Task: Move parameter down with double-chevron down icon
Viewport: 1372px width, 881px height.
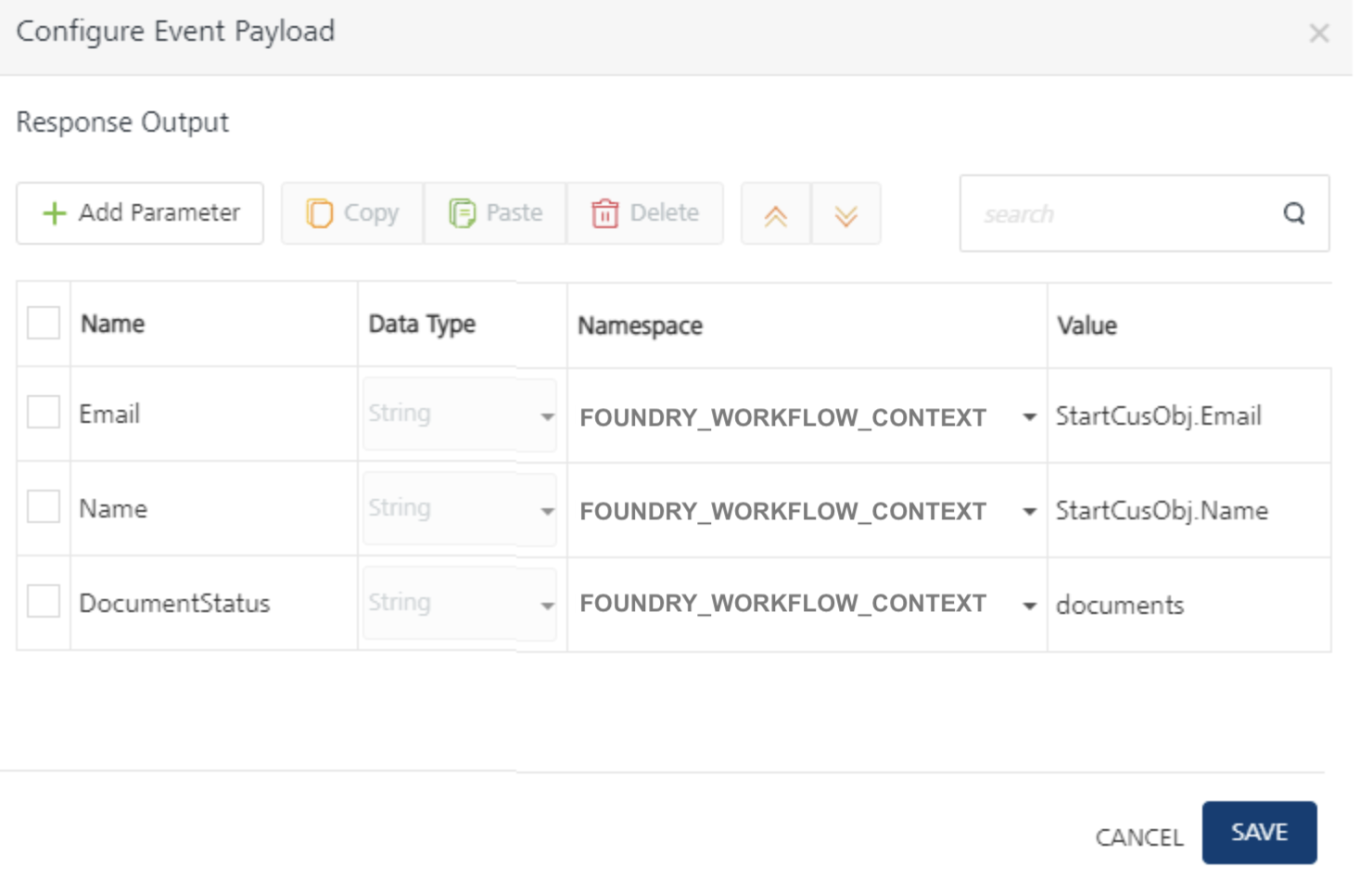Action: click(845, 216)
